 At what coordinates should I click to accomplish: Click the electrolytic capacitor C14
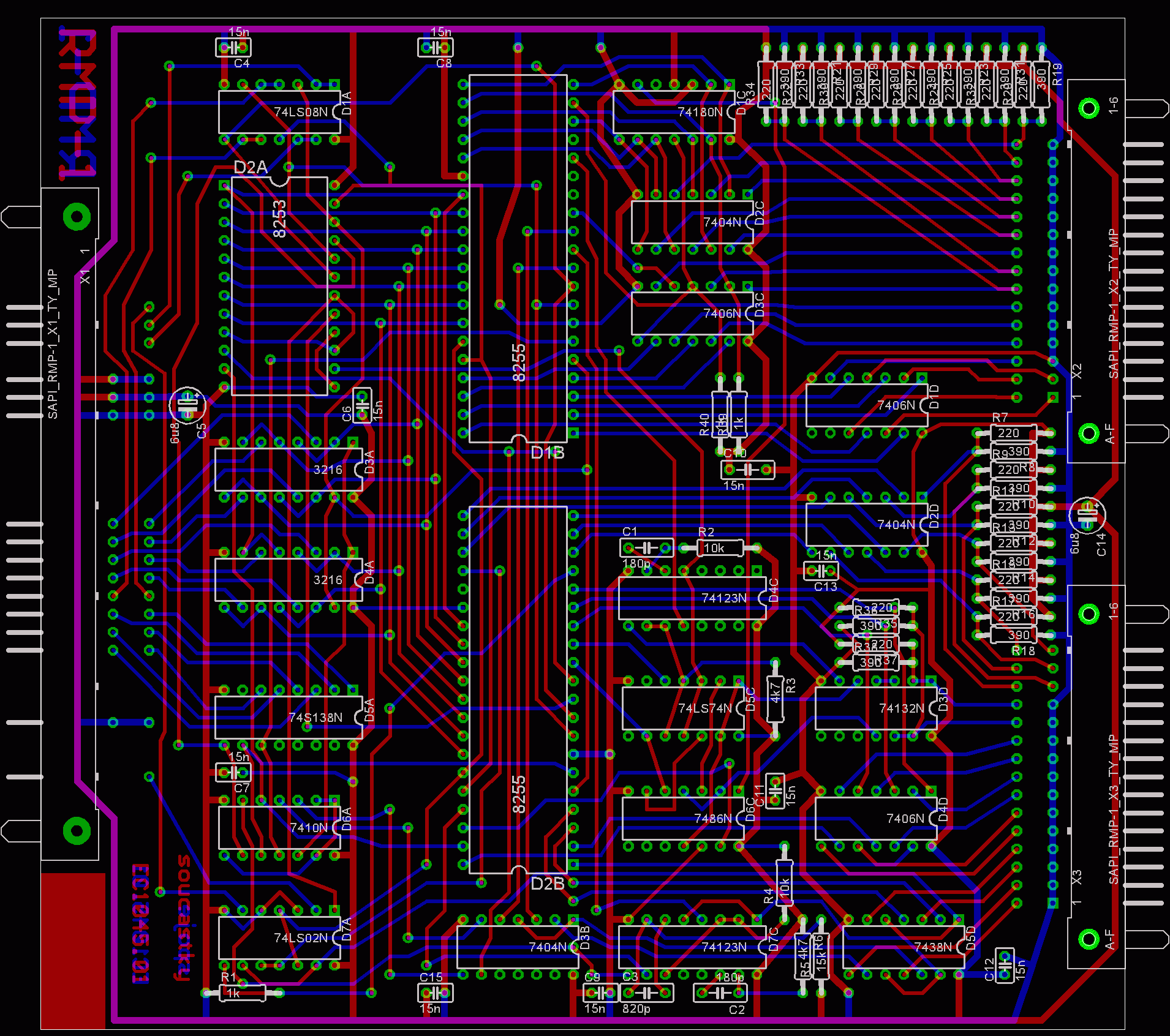1087,515
